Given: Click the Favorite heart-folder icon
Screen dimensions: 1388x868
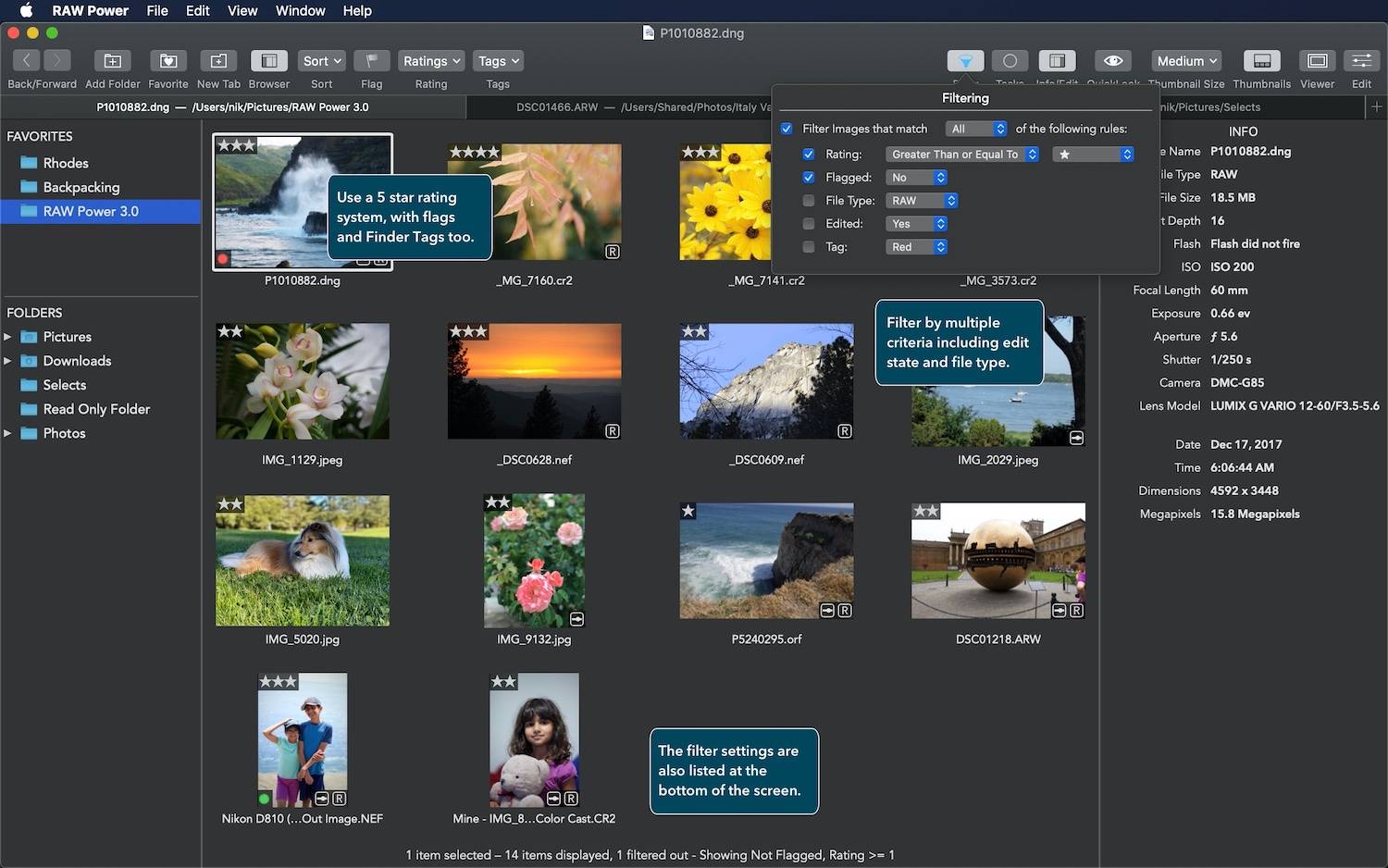Looking at the screenshot, I should [x=168, y=60].
